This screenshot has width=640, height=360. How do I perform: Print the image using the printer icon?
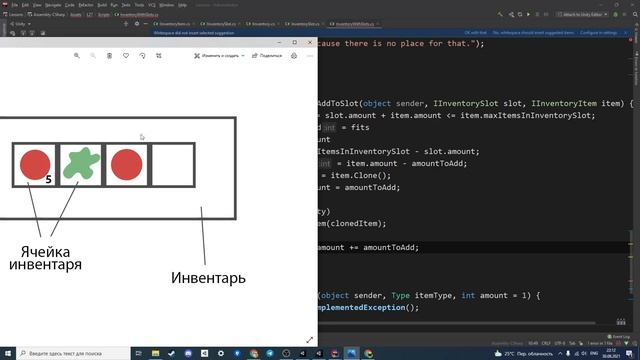point(294,56)
